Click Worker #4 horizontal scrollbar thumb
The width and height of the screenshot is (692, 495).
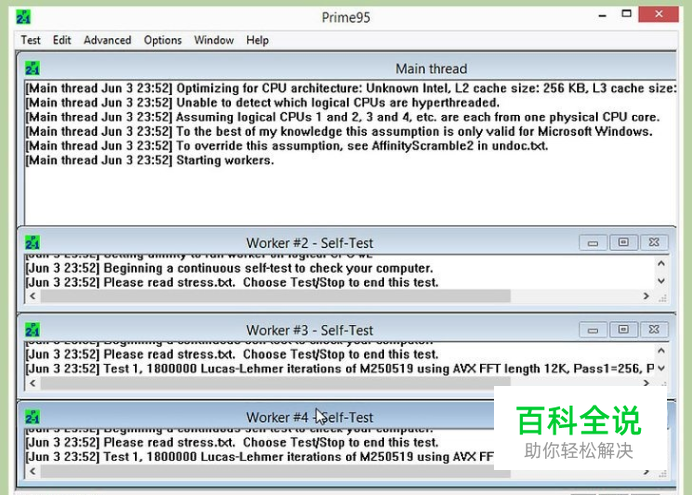(275, 471)
